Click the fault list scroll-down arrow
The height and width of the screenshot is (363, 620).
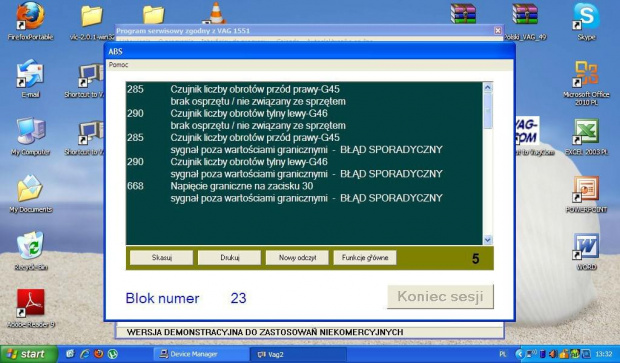coord(488,240)
